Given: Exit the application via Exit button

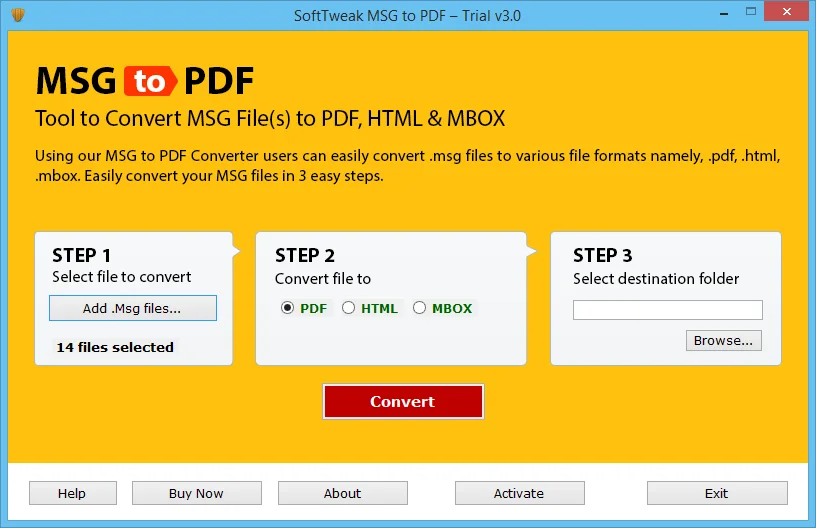Looking at the screenshot, I should coord(716,493).
